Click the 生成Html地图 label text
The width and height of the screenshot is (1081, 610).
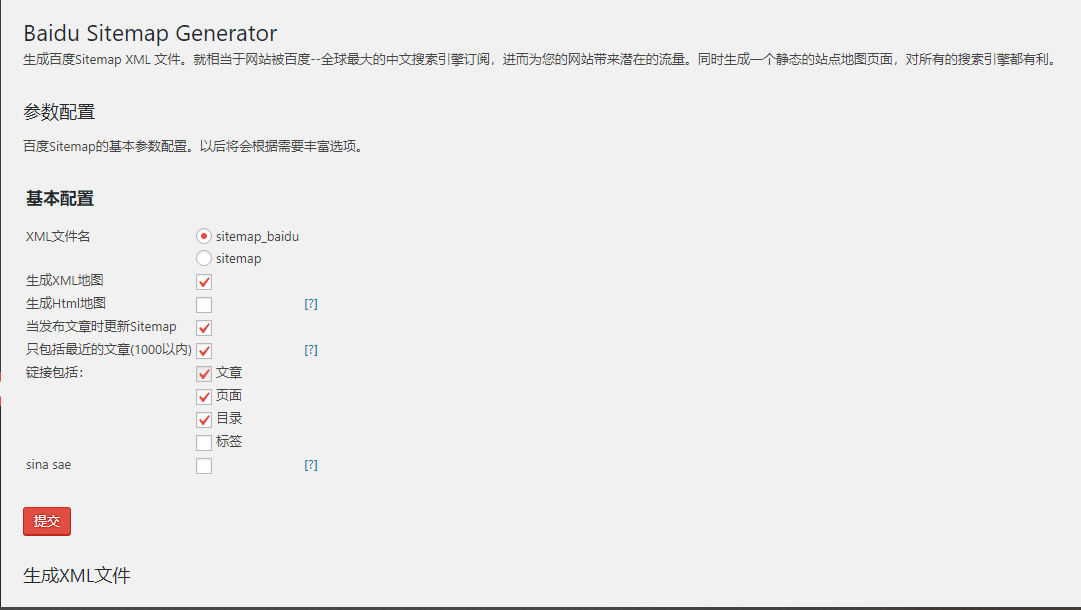(66, 303)
